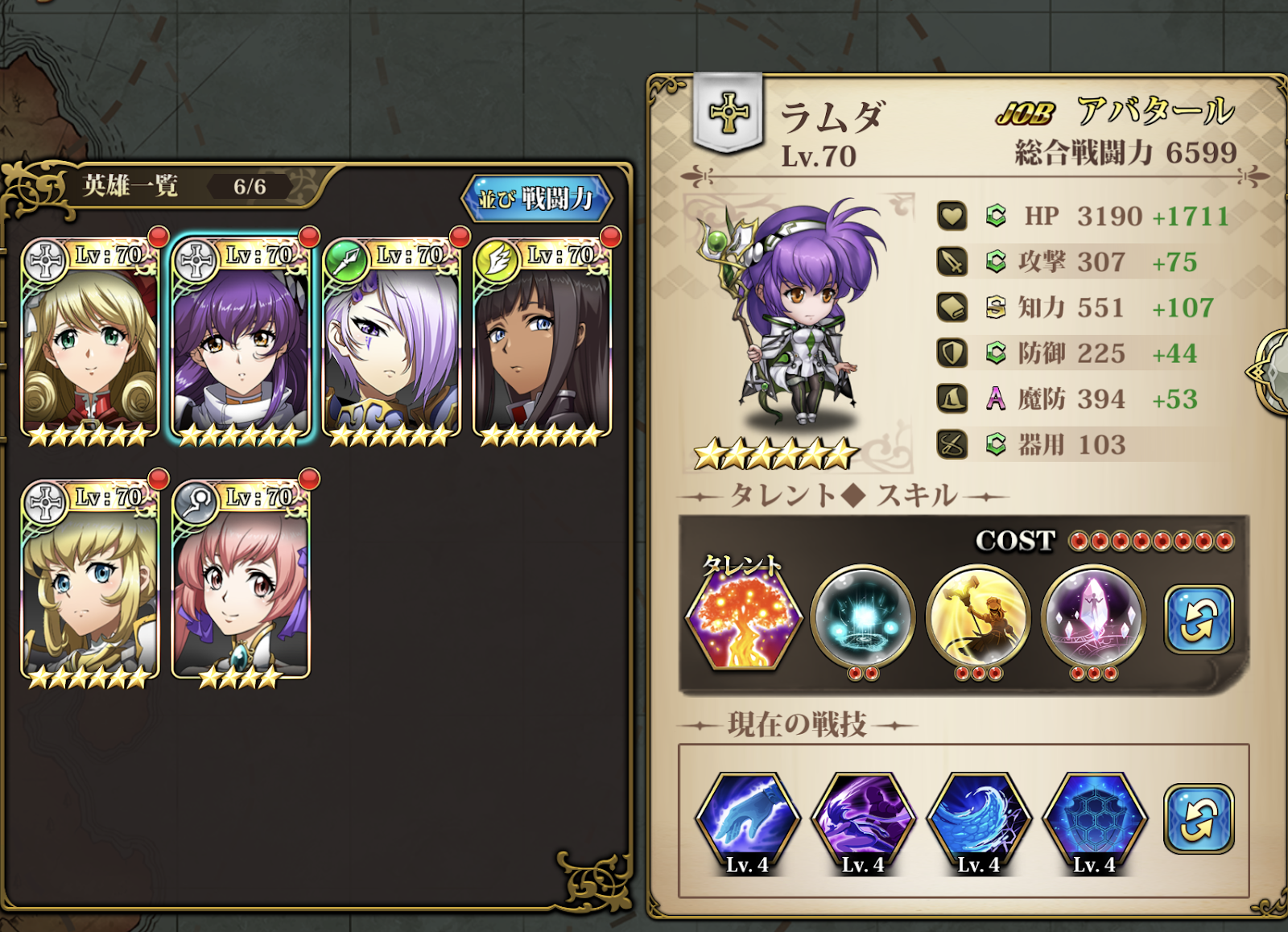The image size is (1288, 932).
Task: Open the 並び 戦闘力 sort option
Action: point(537,198)
